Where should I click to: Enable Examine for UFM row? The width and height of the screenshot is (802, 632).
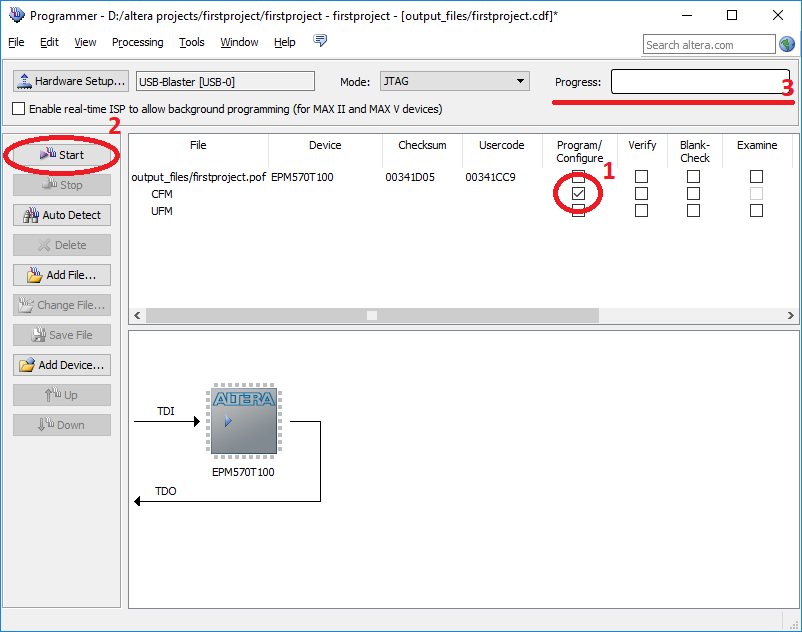point(756,211)
